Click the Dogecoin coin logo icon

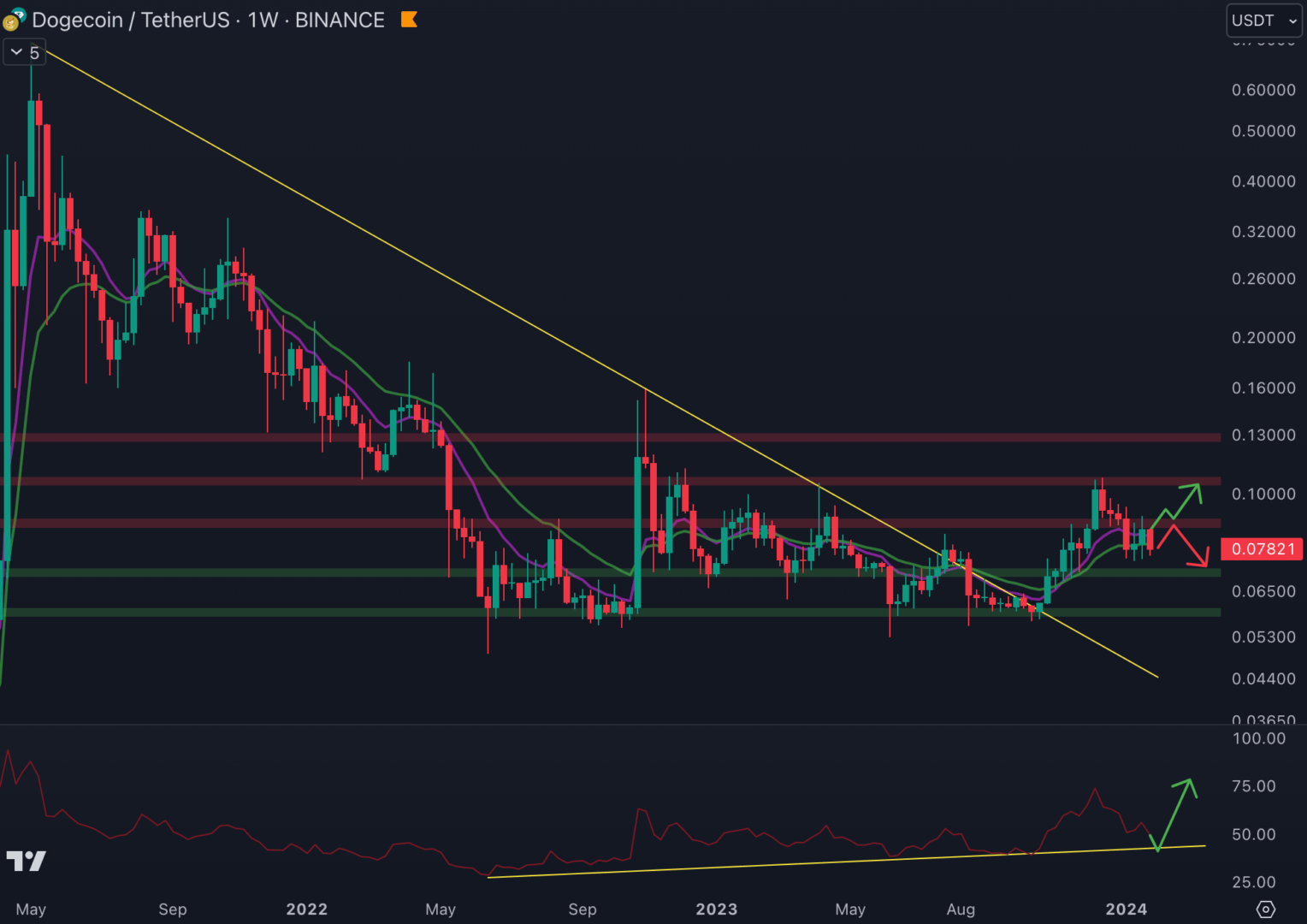point(14,20)
